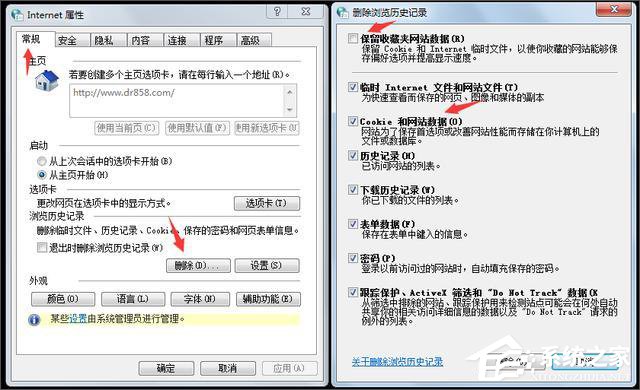Open 关于删除浏览历史记录 link
Screen dimensions: 640x390
pos(397,362)
